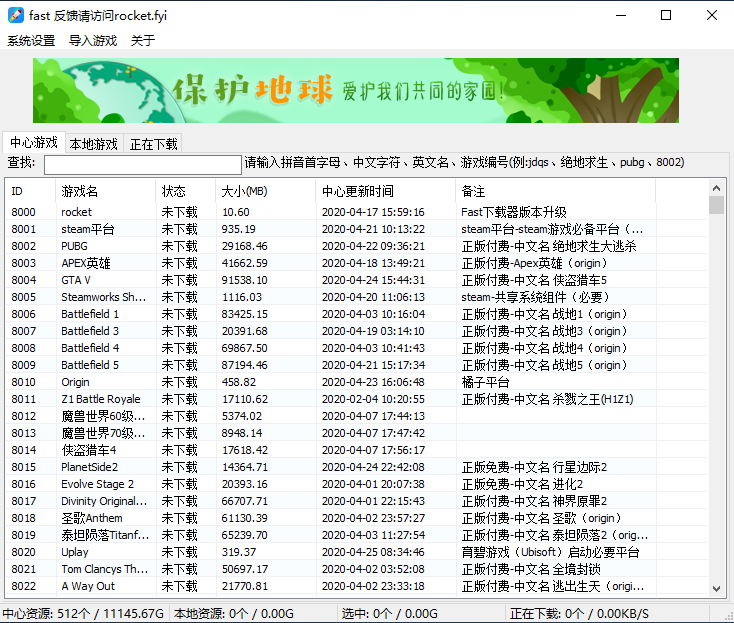This screenshot has width=734, height=623.
Task: Open the 导入游戏 menu
Action: (x=93, y=41)
